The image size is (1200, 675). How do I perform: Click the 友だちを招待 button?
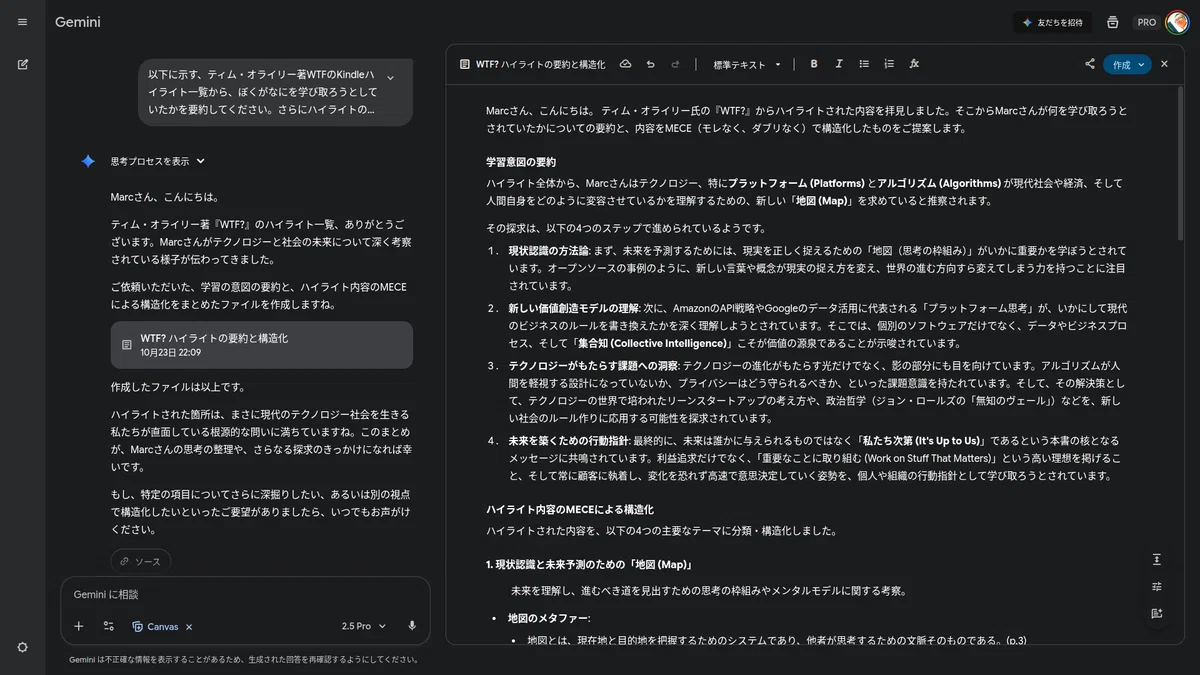point(1052,22)
